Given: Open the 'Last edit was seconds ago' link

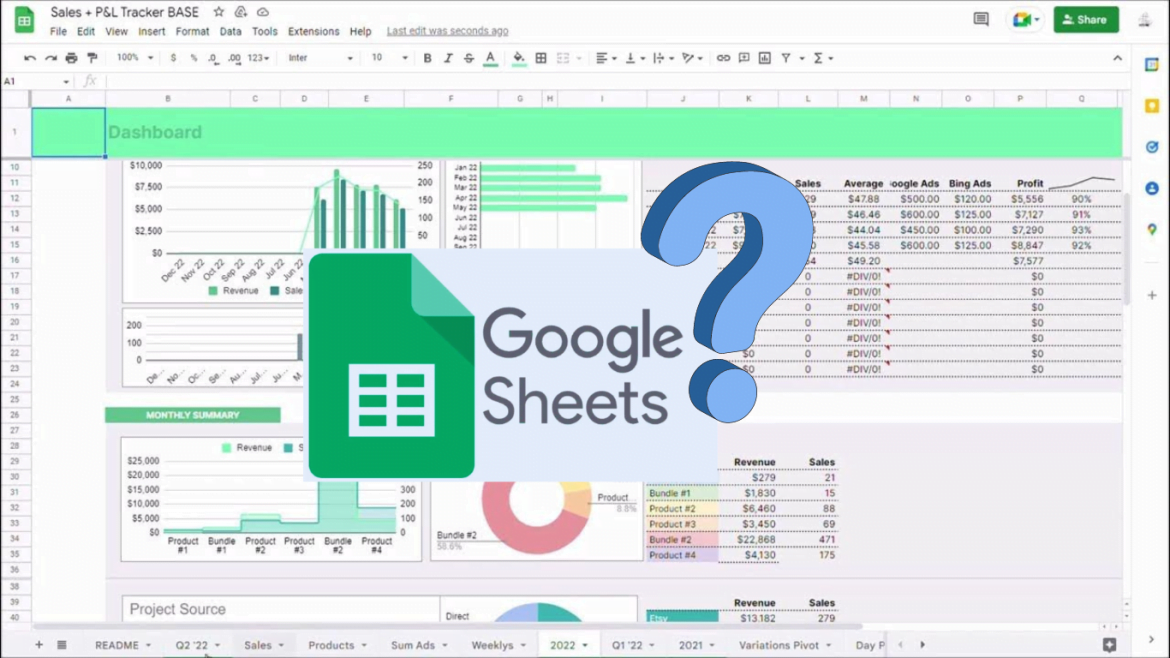Looking at the screenshot, I should pos(447,31).
